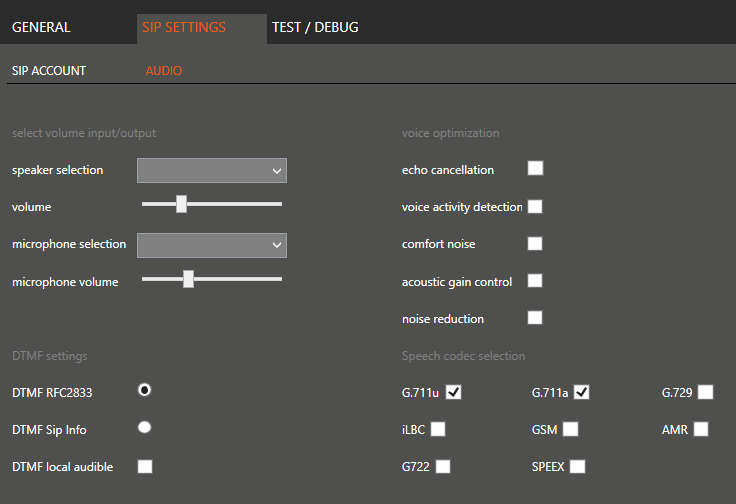Viewport: 736px width, 504px height.
Task: Expand the speaker selection dropdown
Action: tap(212, 171)
